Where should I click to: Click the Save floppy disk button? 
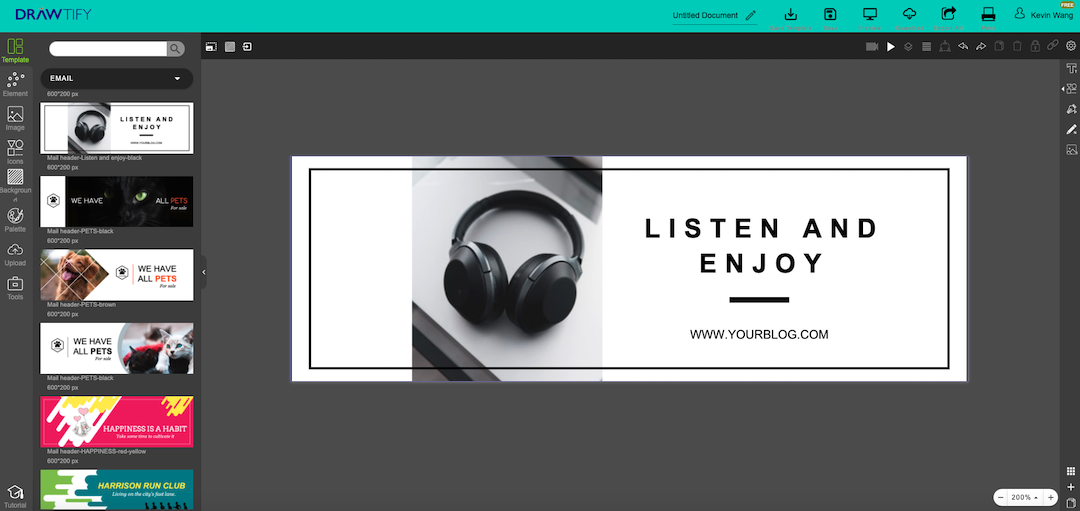[x=831, y=19]
